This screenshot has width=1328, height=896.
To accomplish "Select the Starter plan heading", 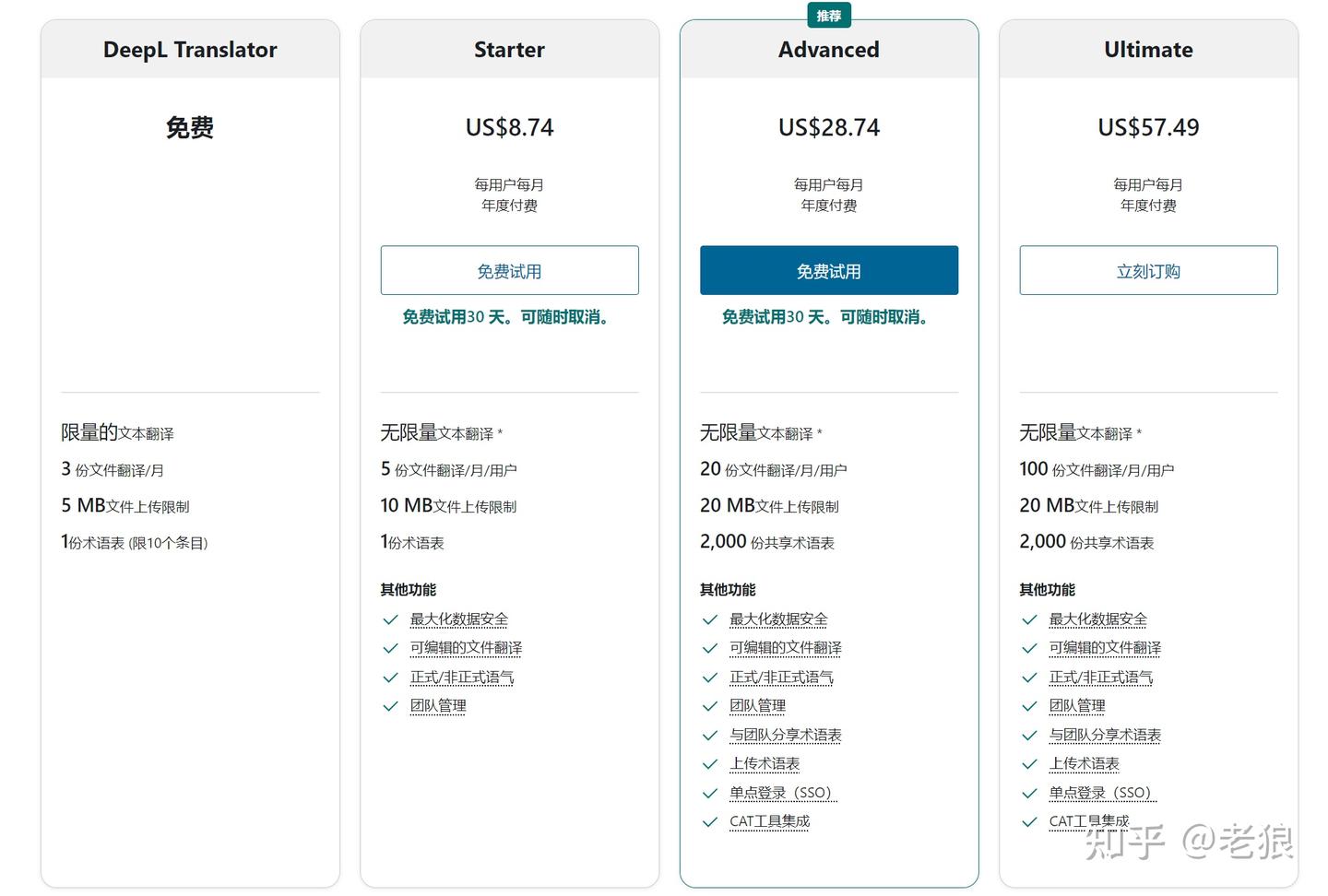I will (509, 50).
